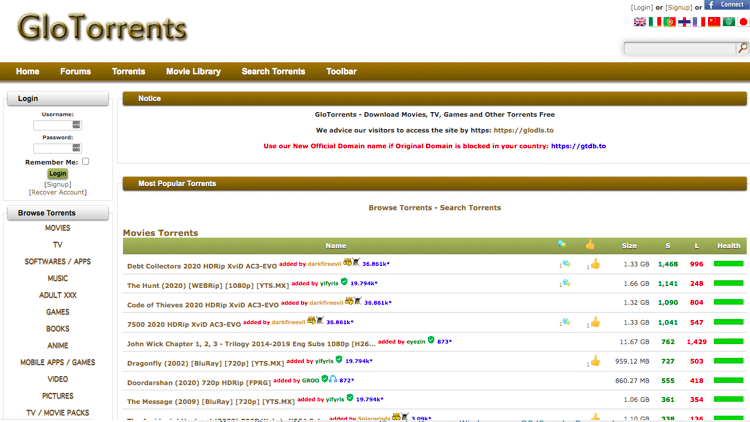This screenshot has width=750, height=422.
Task: Browse the MUSIC category
Action: (57, 278)
